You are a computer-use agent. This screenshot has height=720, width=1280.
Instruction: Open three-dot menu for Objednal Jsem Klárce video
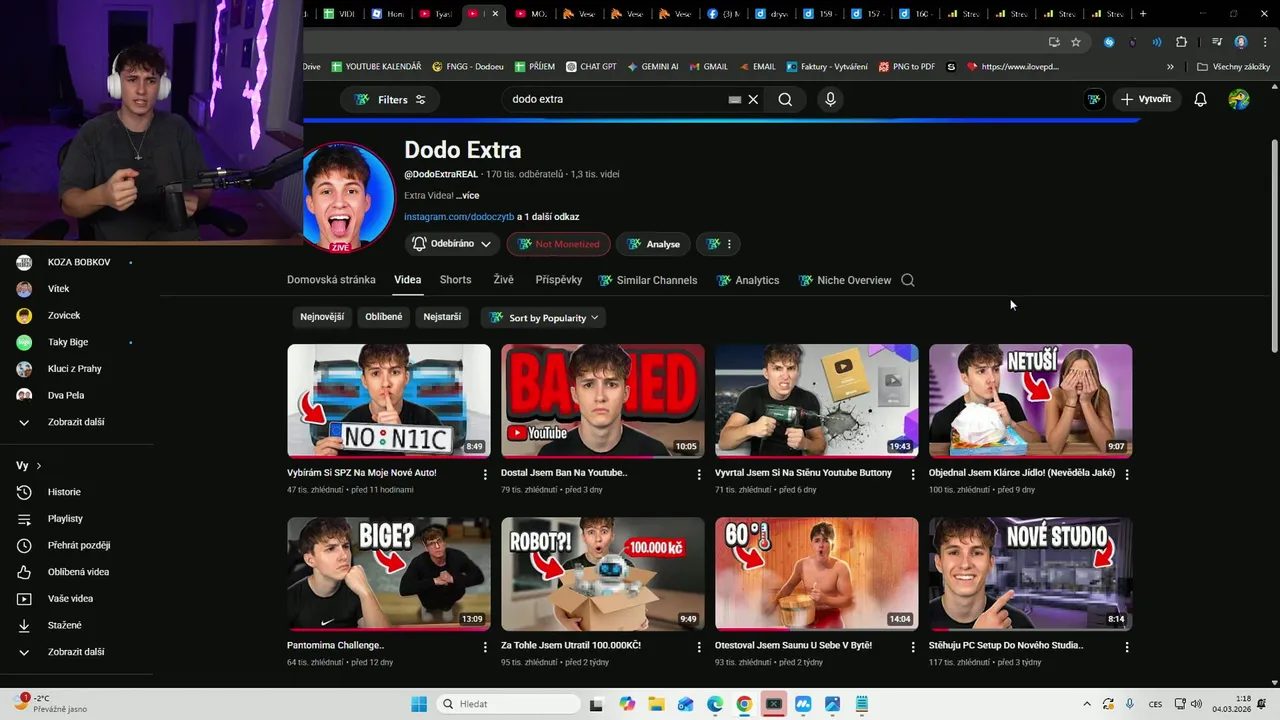point(1127,474)
